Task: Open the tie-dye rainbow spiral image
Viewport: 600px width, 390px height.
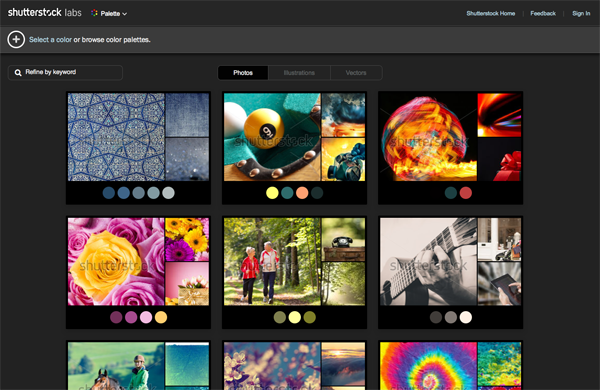Action: (x=428, y=366)
